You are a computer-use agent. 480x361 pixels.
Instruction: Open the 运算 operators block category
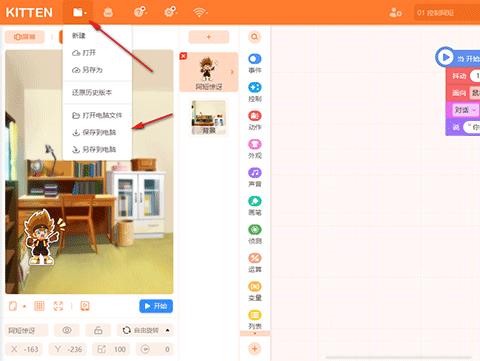[x=255, y=262]
